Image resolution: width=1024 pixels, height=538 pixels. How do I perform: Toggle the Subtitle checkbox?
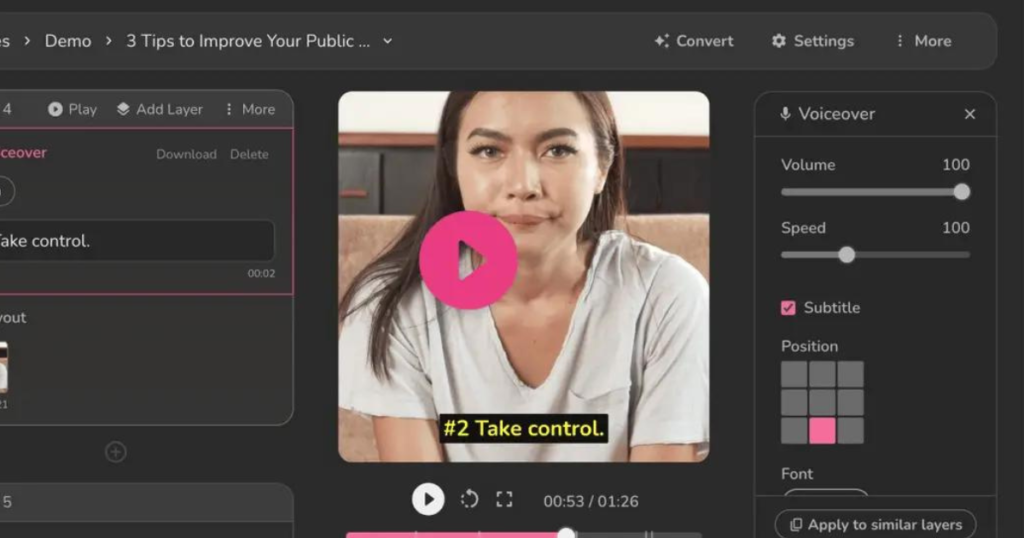[788, 308]
